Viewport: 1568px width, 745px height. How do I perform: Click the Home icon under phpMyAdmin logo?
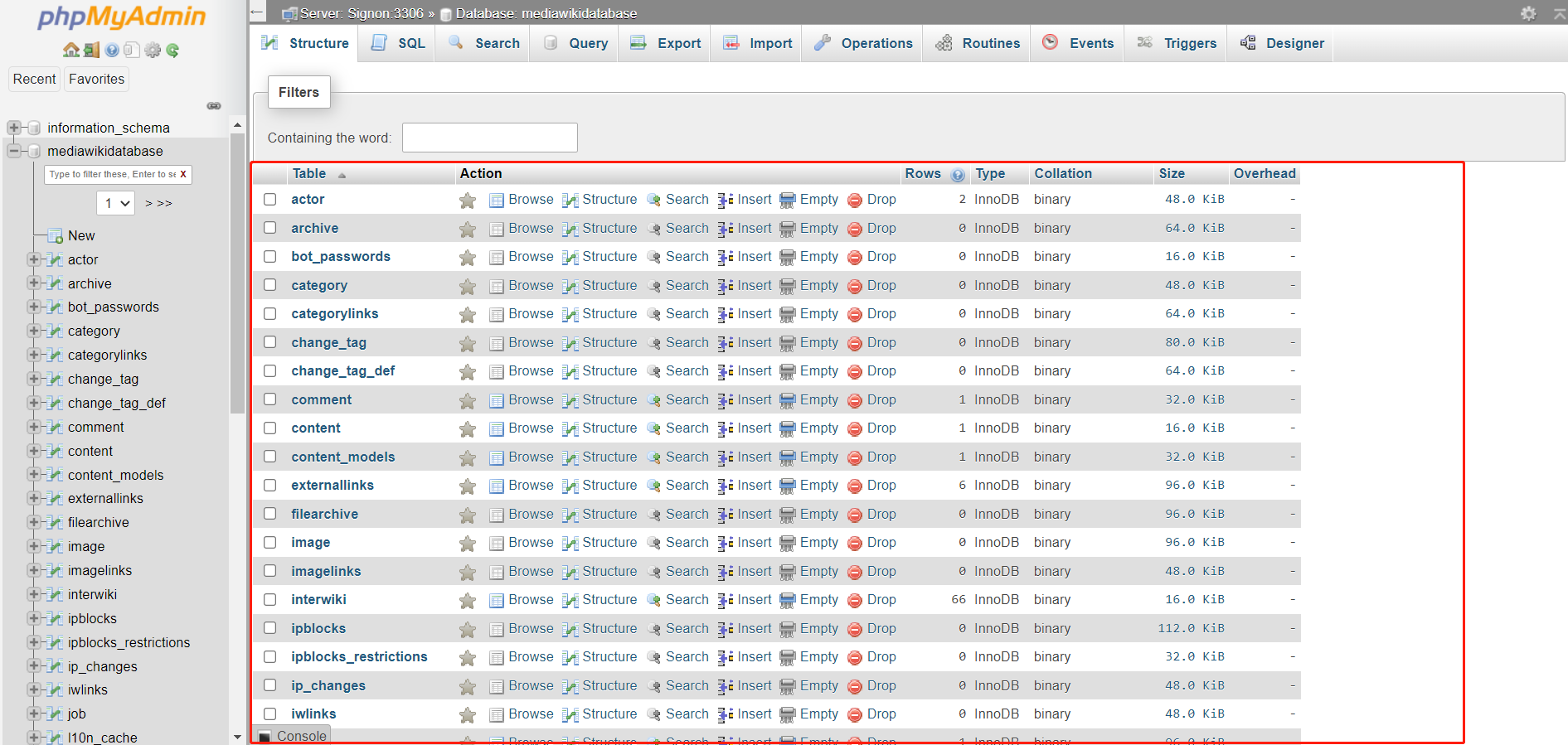(71, 50)
